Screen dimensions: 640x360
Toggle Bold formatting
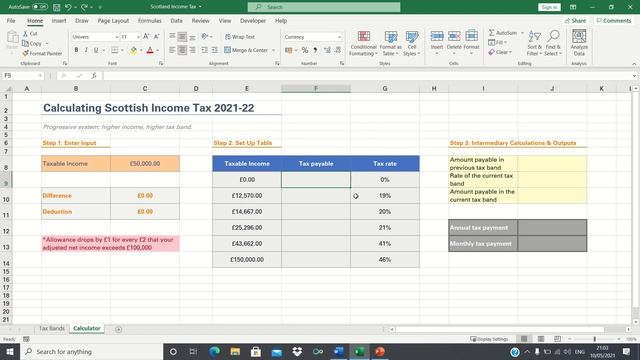(x=76, y=50)
